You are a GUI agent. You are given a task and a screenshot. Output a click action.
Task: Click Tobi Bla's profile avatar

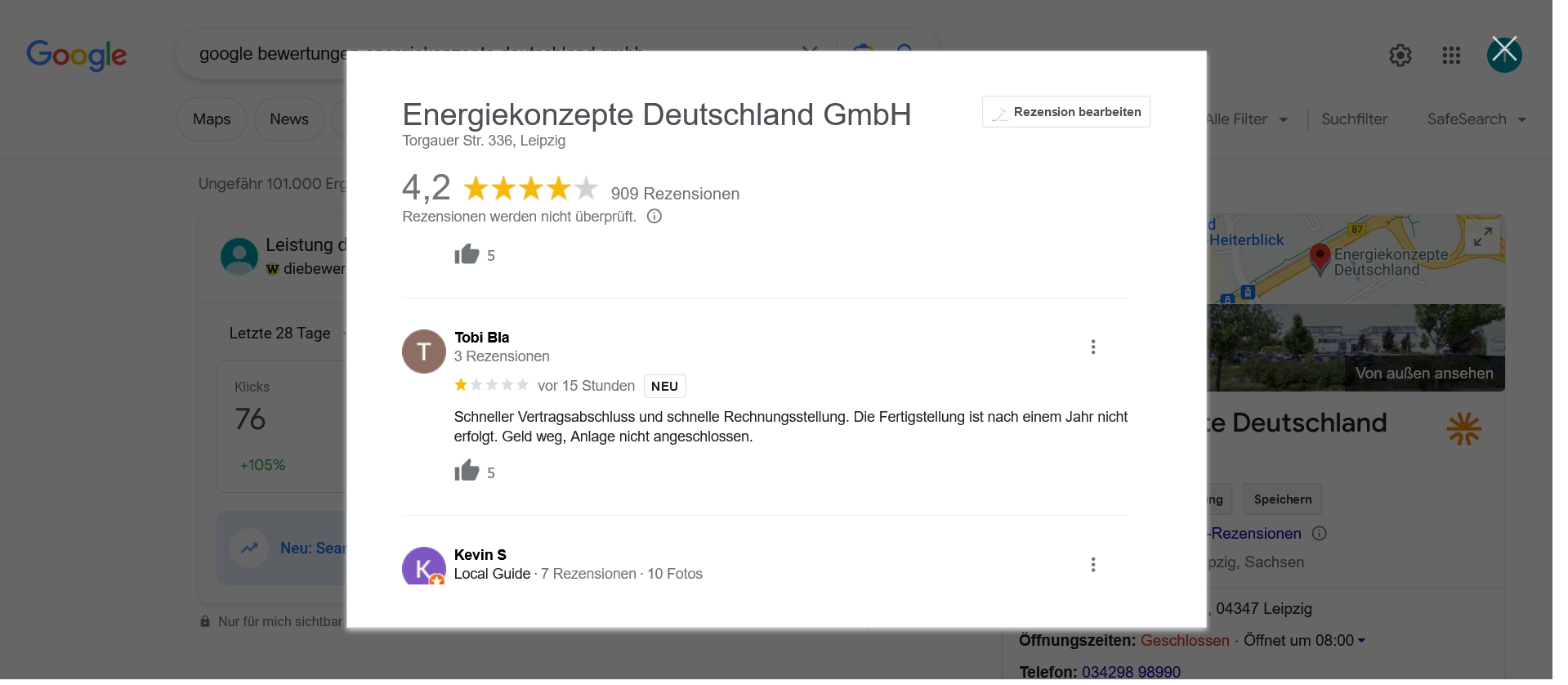(423, 351)
